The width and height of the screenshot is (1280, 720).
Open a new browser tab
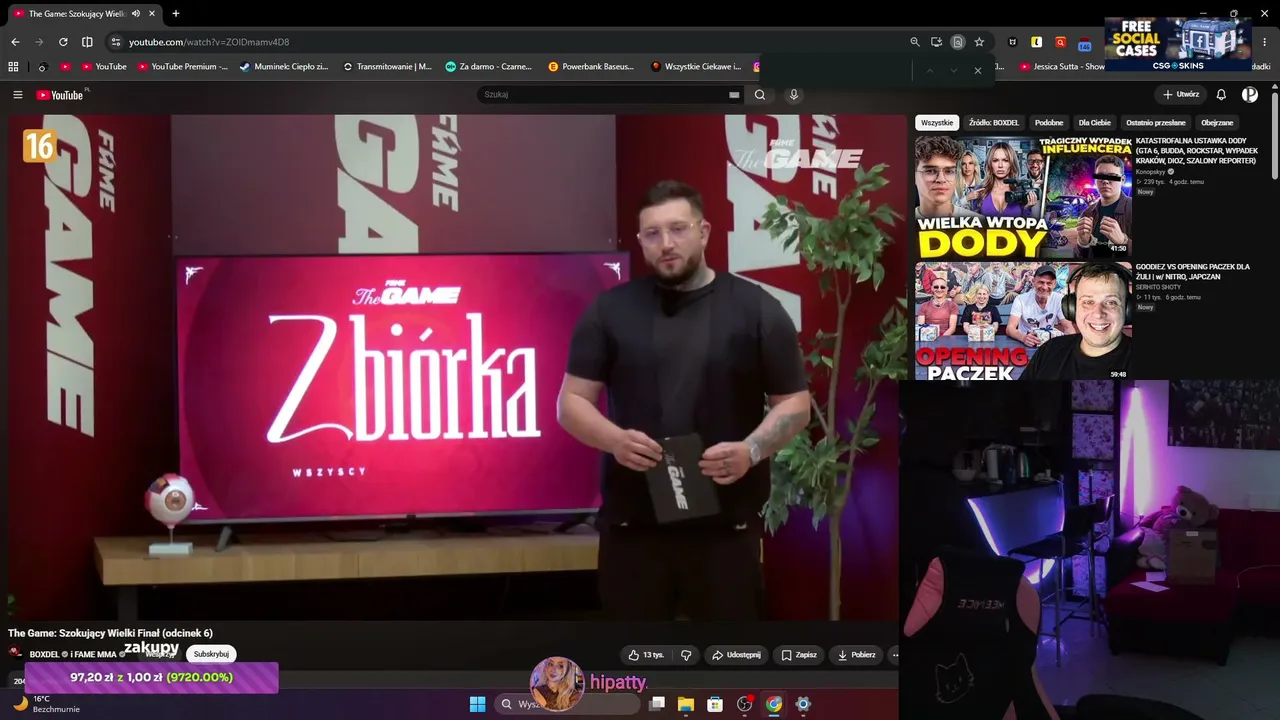point(176,14)
